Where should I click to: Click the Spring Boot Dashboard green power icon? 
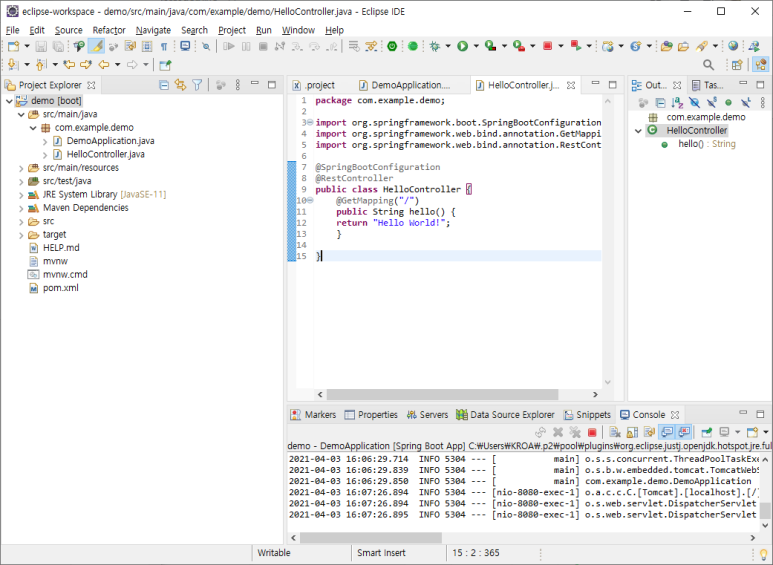(392, 46)
